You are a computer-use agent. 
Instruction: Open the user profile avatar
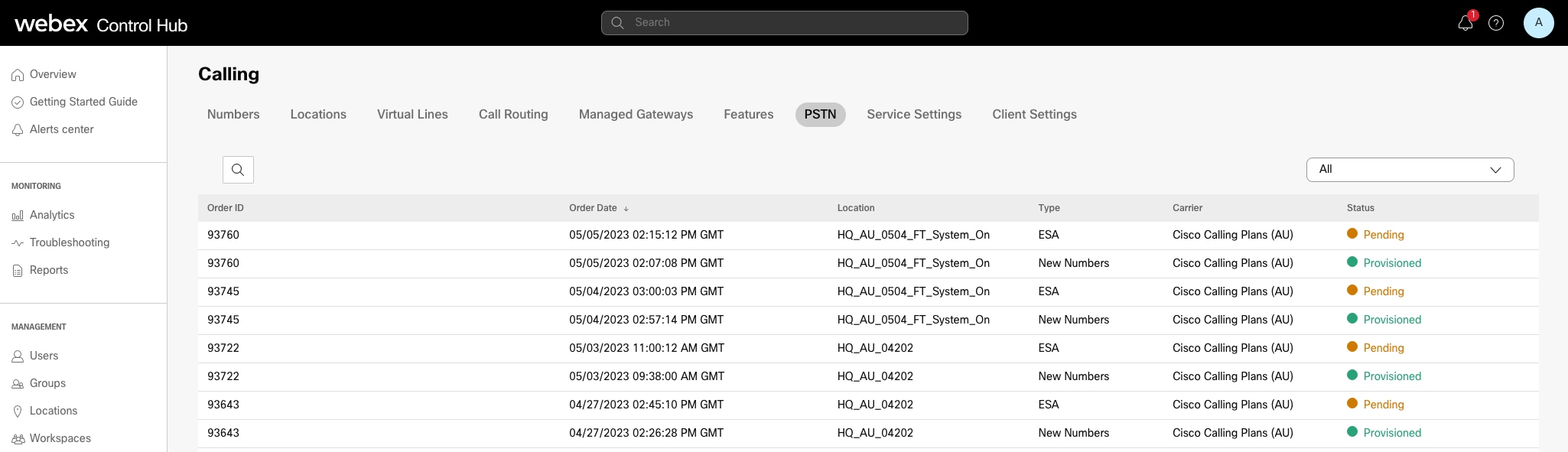(1538, 23)
